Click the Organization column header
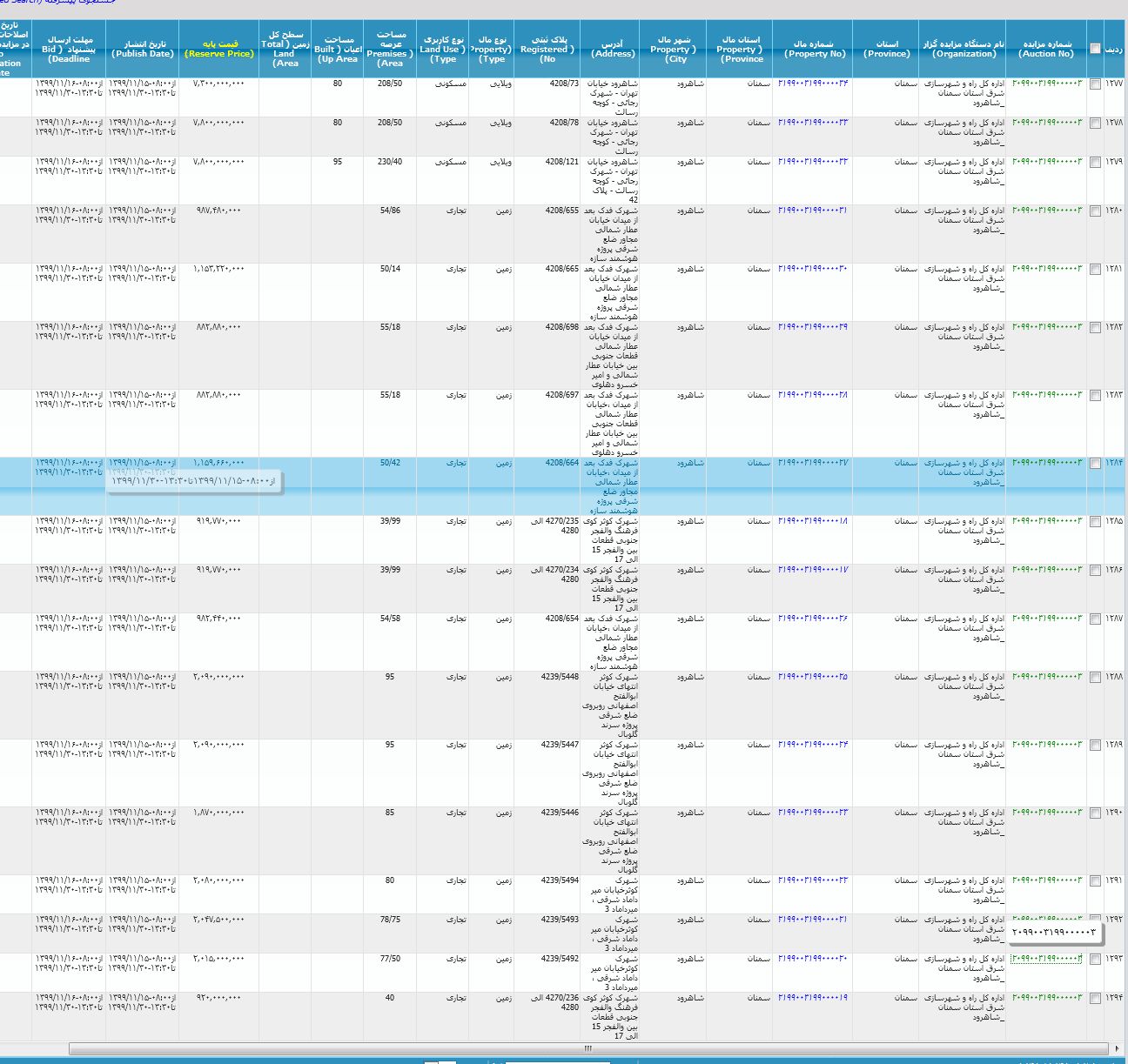This screenshot has width=1128, height=1064. 963,49
